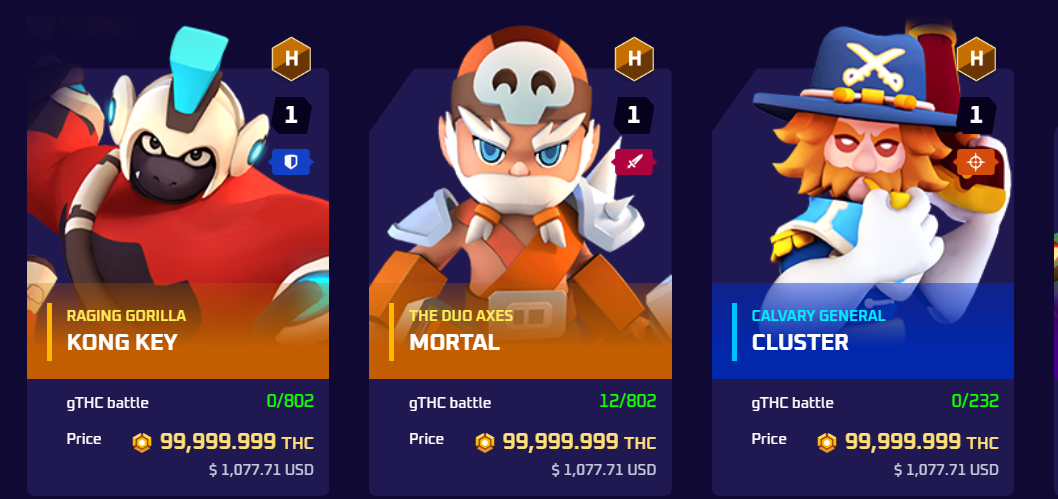This screenshot has width=1058, height=499.
Task: Click the THC coin icon on Kong Key price
Action: [x=142, y=442]
